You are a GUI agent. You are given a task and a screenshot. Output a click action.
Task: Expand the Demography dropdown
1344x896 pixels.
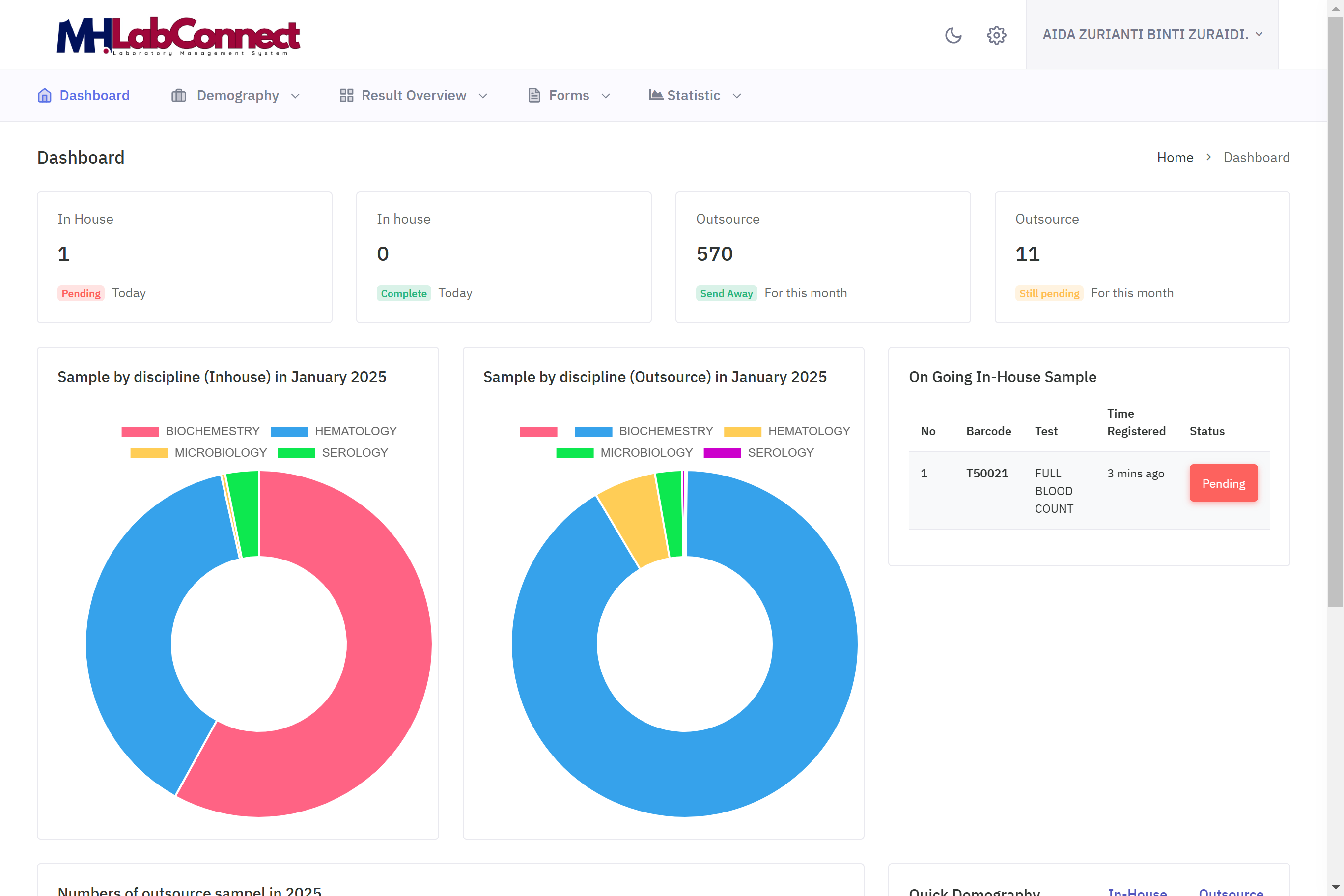point(296,96)
